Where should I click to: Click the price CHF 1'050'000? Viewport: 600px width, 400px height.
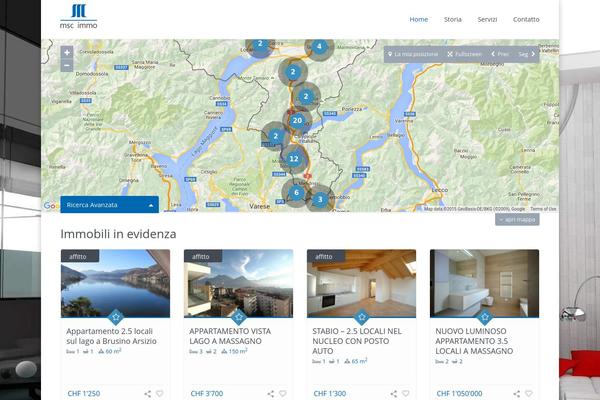pyautogui.click(x=459, y=393)
